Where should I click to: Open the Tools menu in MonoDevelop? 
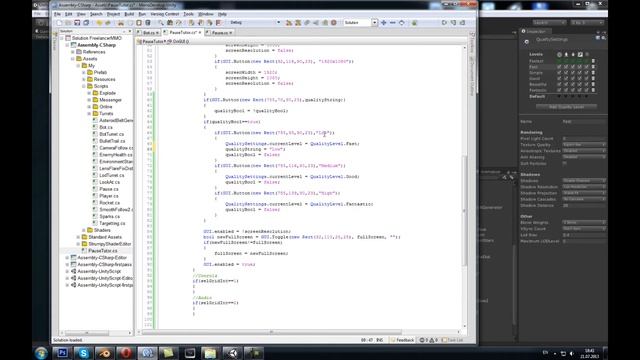(x=188, y=14)
